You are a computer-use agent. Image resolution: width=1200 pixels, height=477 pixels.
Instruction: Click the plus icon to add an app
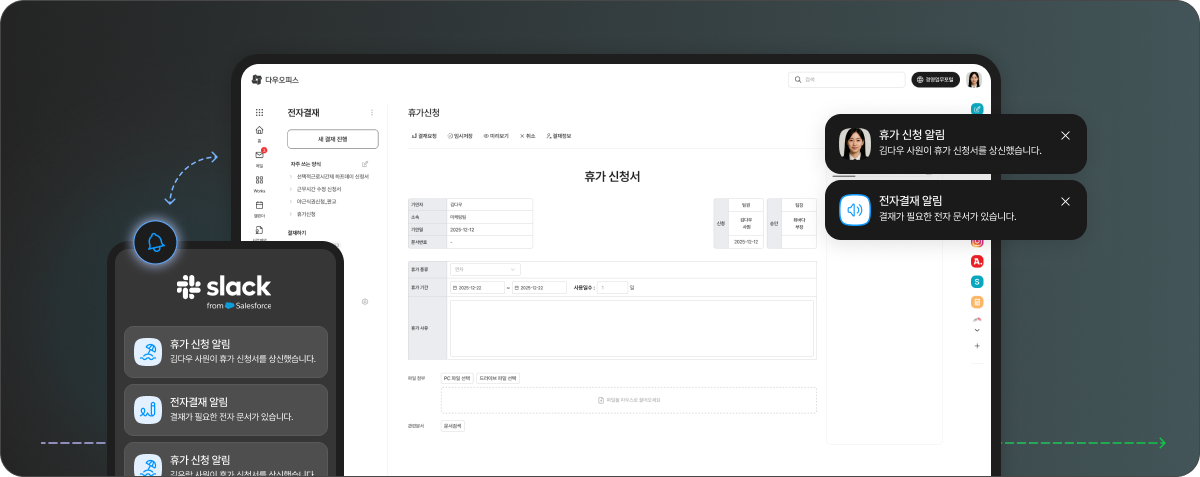pos(977,346)
